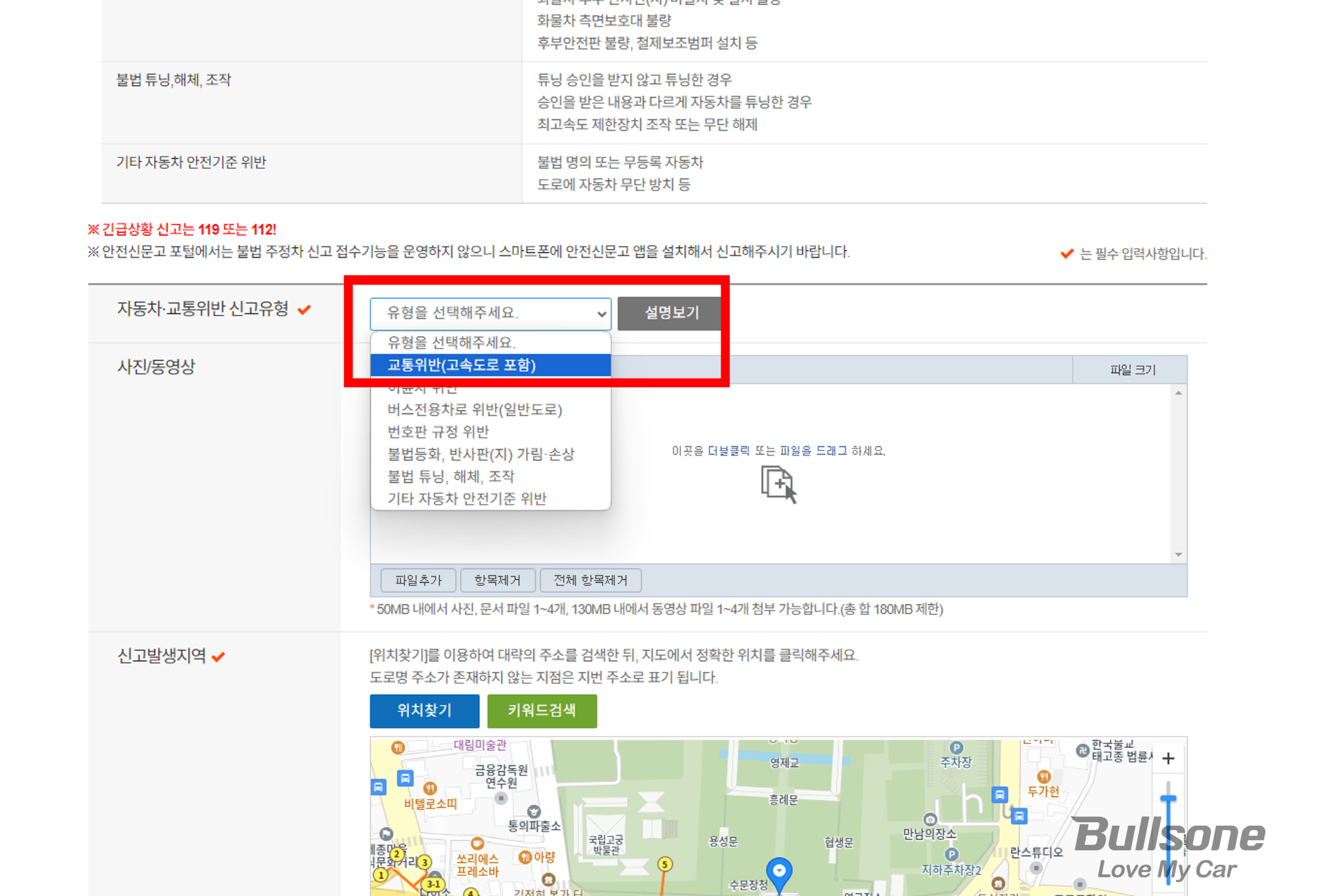This screenshot has width=1335, height=896.
Task: Pick 불법 튜닝, 해체, 조작 option
Action: pos(451,476)
